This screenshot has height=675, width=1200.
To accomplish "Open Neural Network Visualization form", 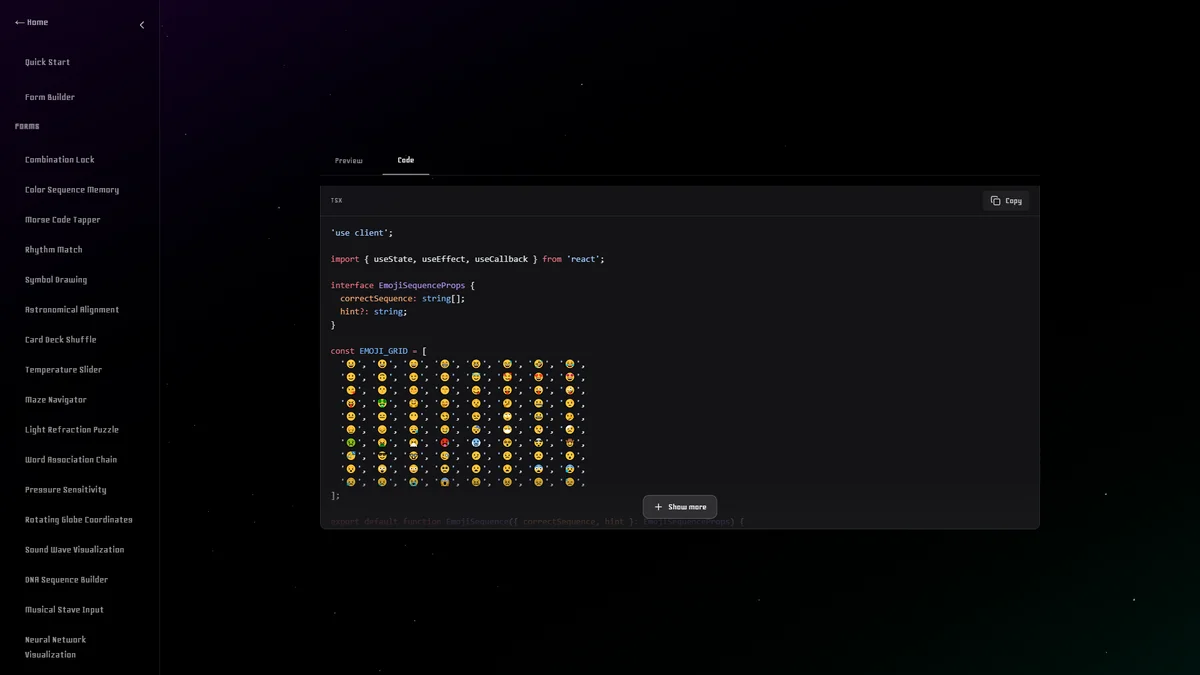I will [55, 647].
